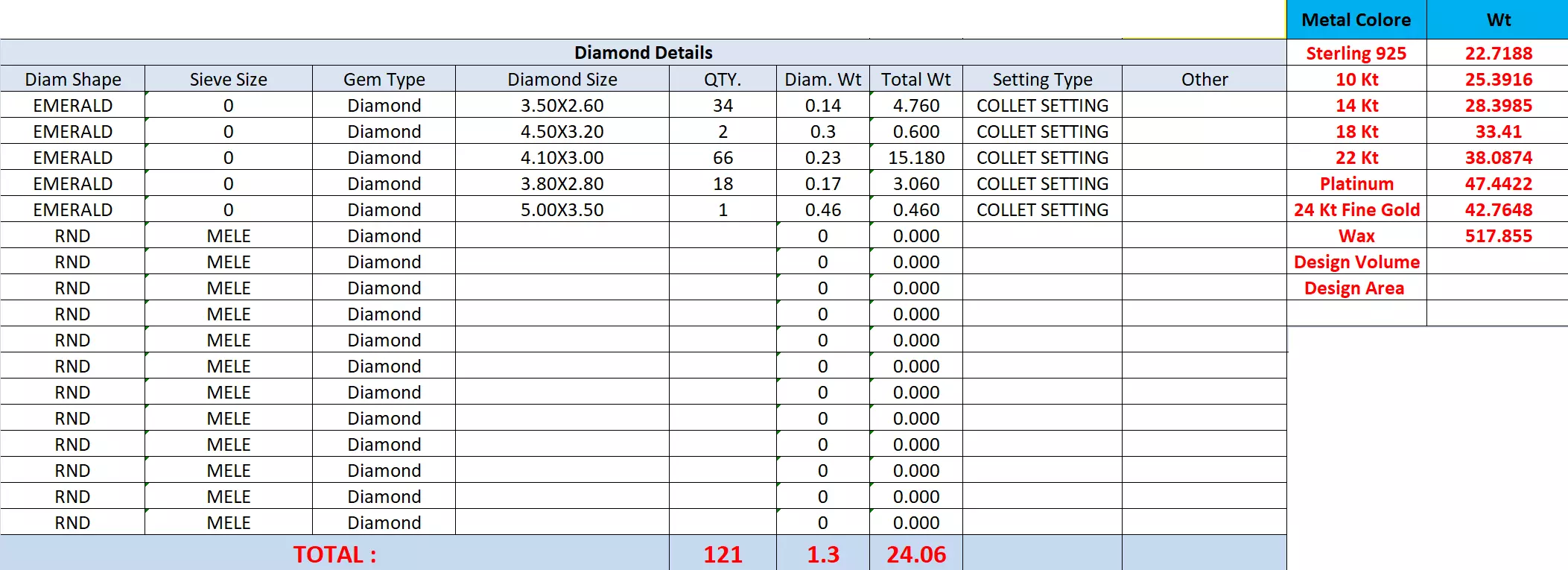Click quantity cell showing 18
Screen dimensions: 1568x570
click(x=723, y=183)
